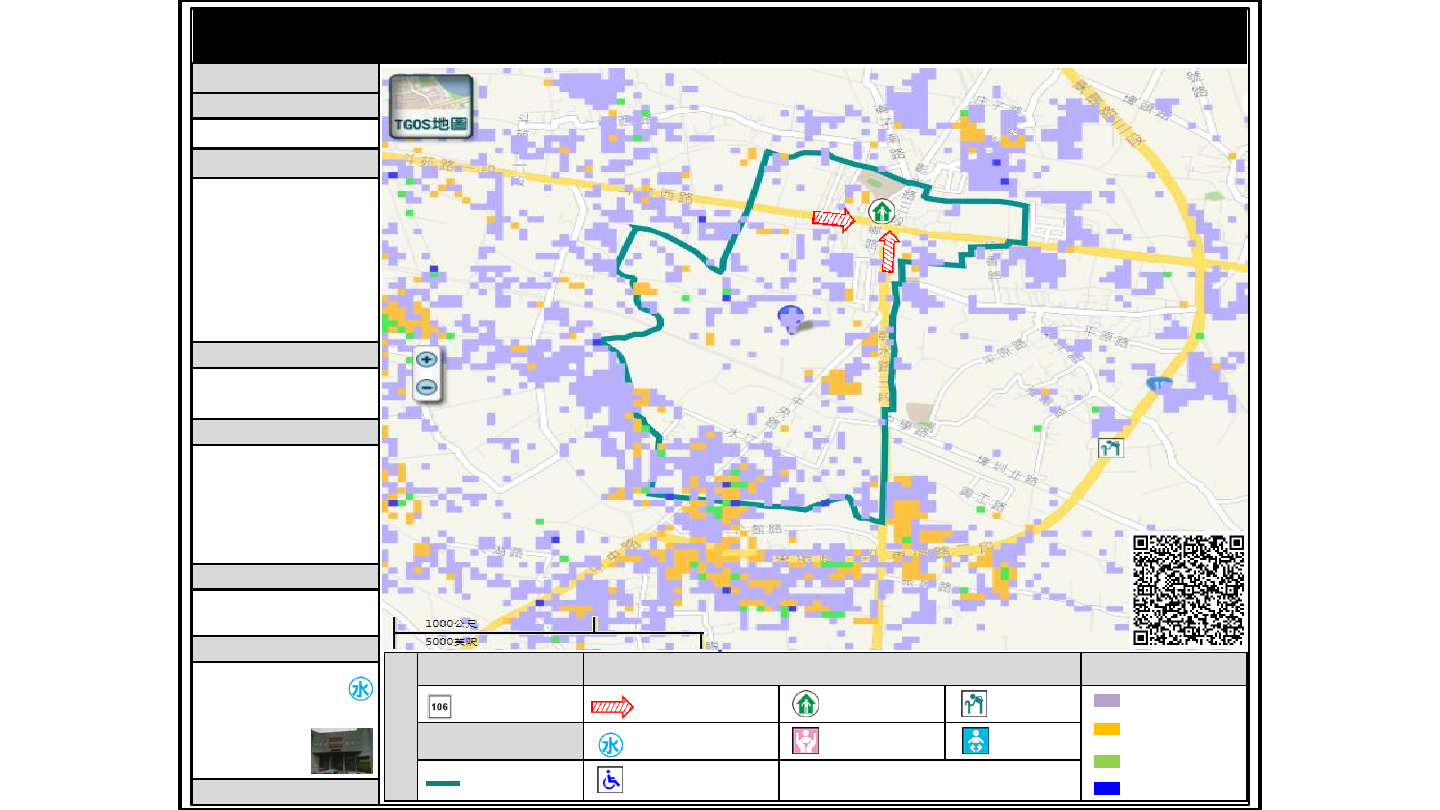Click the 106 route number legend icon
The width and height of the screenshot is (1440, 810).
pos(439,706)
